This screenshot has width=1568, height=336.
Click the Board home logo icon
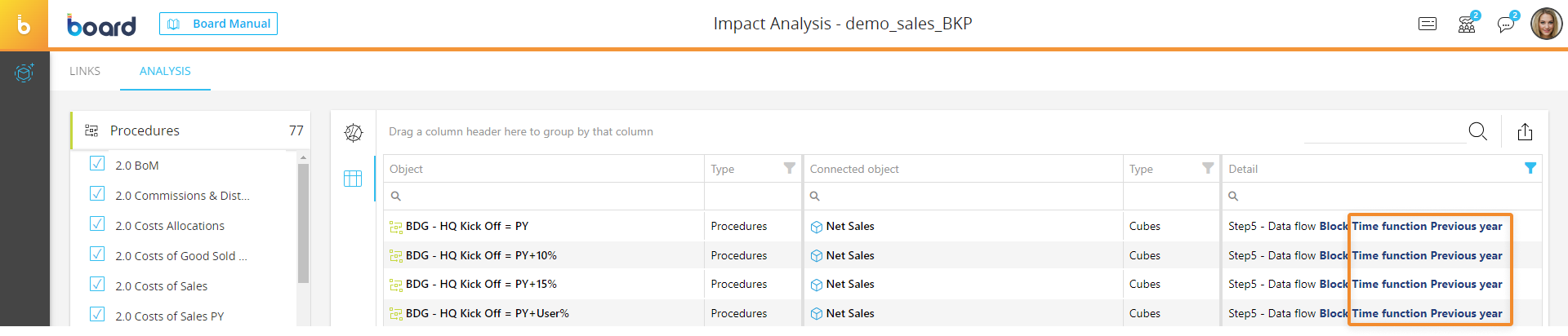24,24
